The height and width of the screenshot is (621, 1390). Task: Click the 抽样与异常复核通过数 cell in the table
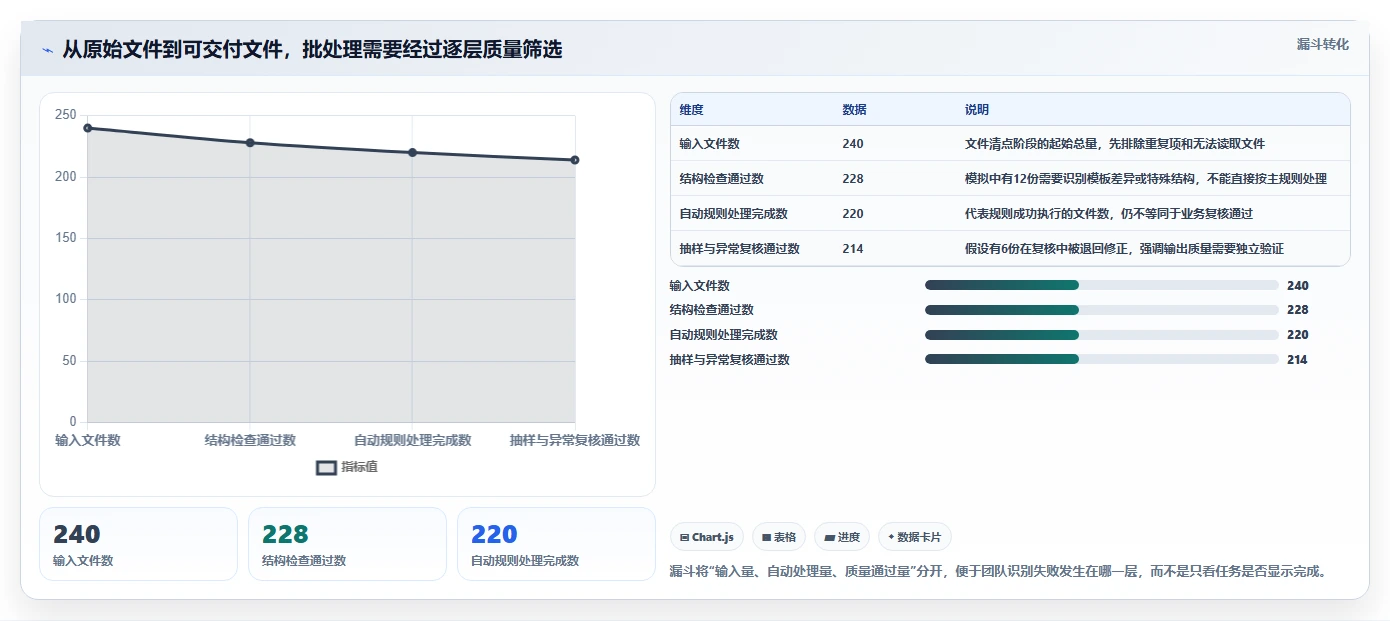click(x=739, y=249)
